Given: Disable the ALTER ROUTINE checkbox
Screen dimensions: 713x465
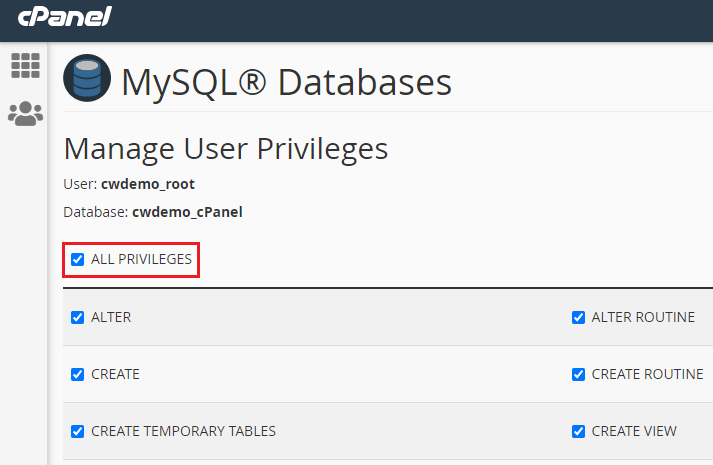Looking at the screenshot, I should click(578, 318).
